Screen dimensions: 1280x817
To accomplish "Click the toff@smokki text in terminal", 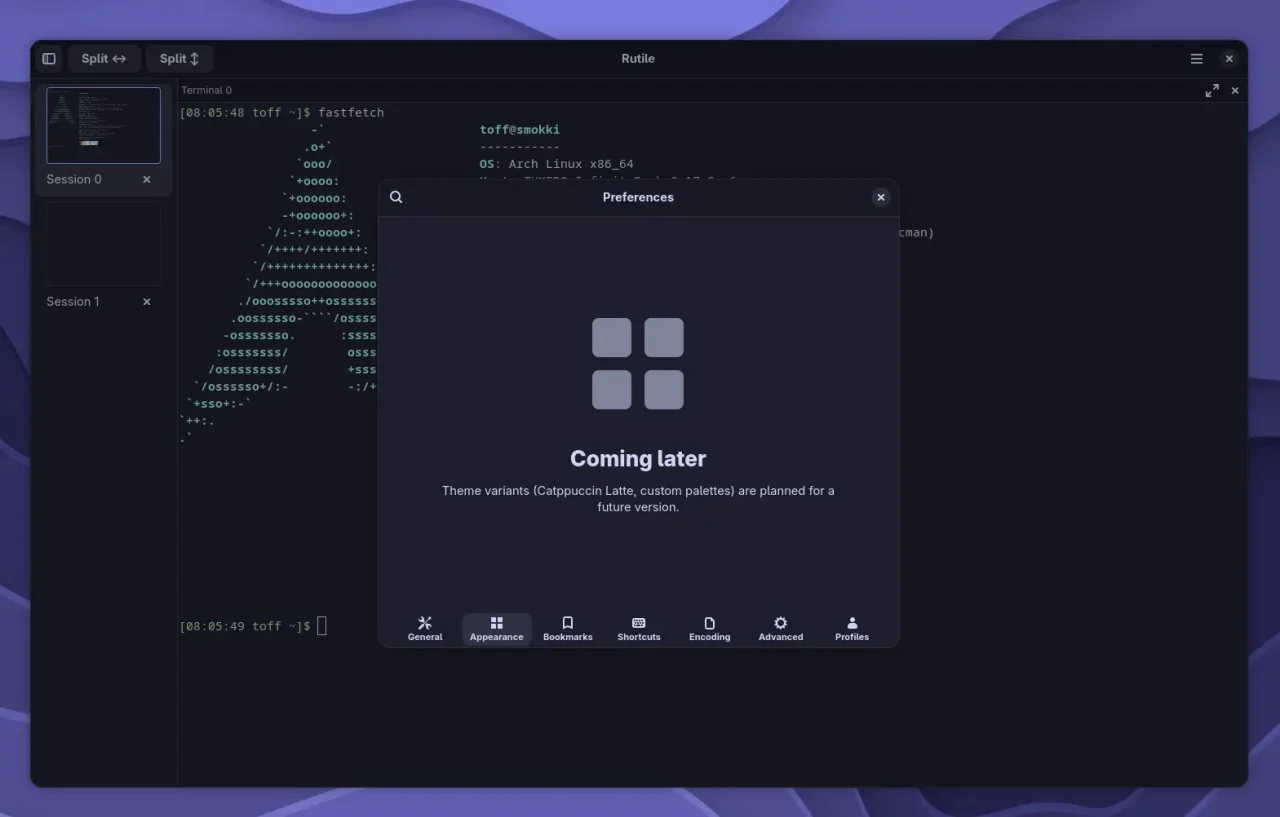I will [520, 130].
